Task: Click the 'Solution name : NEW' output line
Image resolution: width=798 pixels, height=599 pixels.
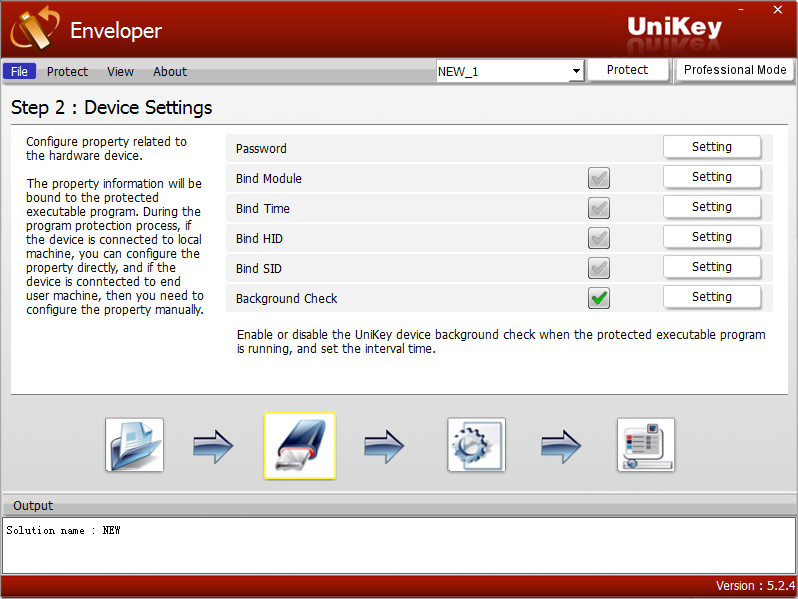Action: coord(64,530)
